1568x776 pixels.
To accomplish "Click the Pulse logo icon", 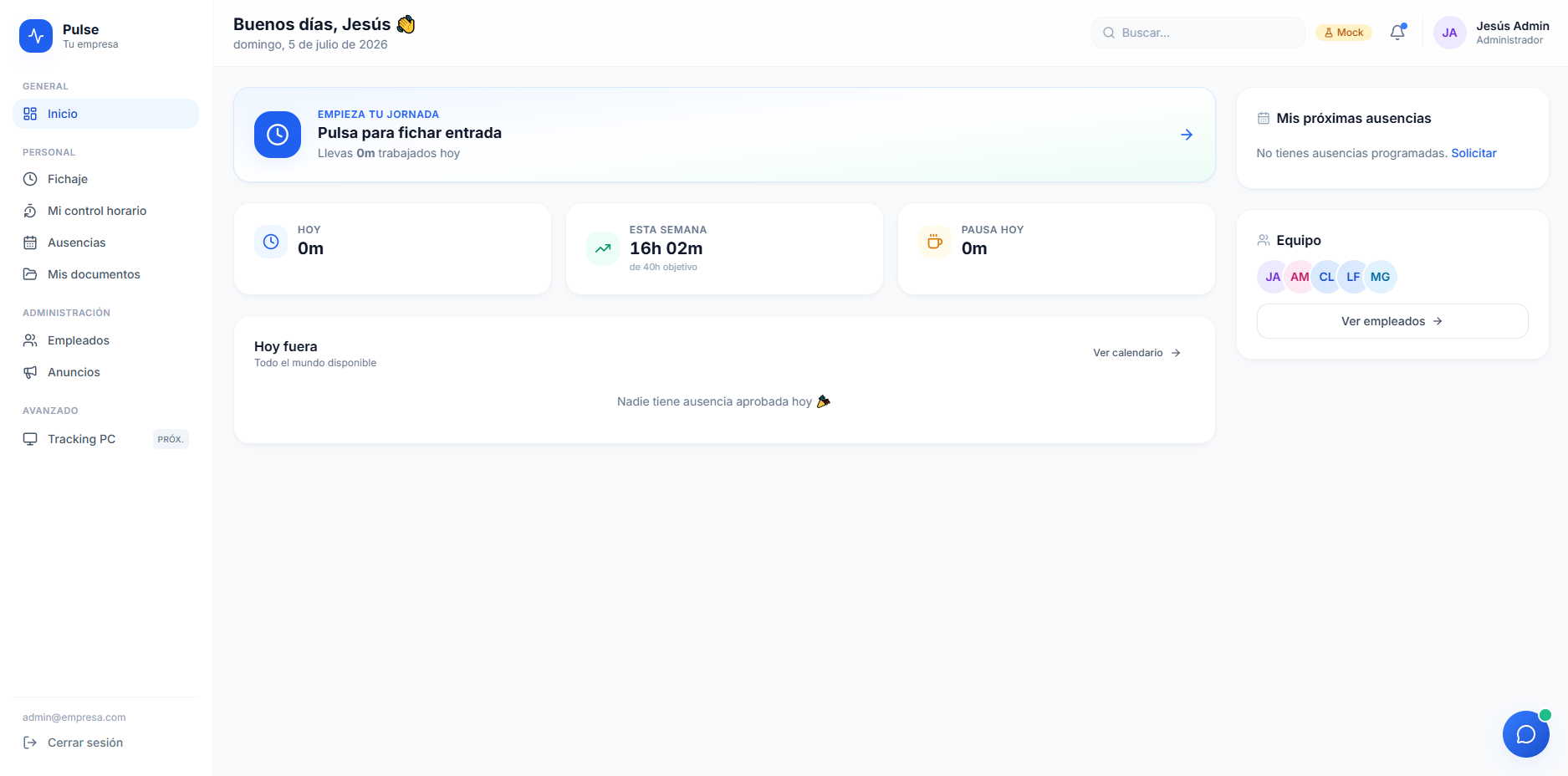I will point(36,36).
